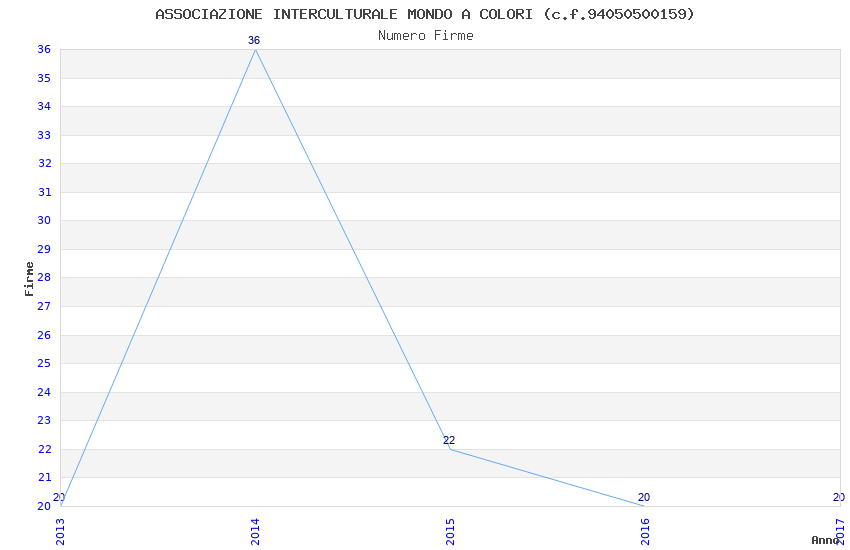850x550 pixels.
Task: Click the data label 36 at the peak
Action: click(254, 40)
